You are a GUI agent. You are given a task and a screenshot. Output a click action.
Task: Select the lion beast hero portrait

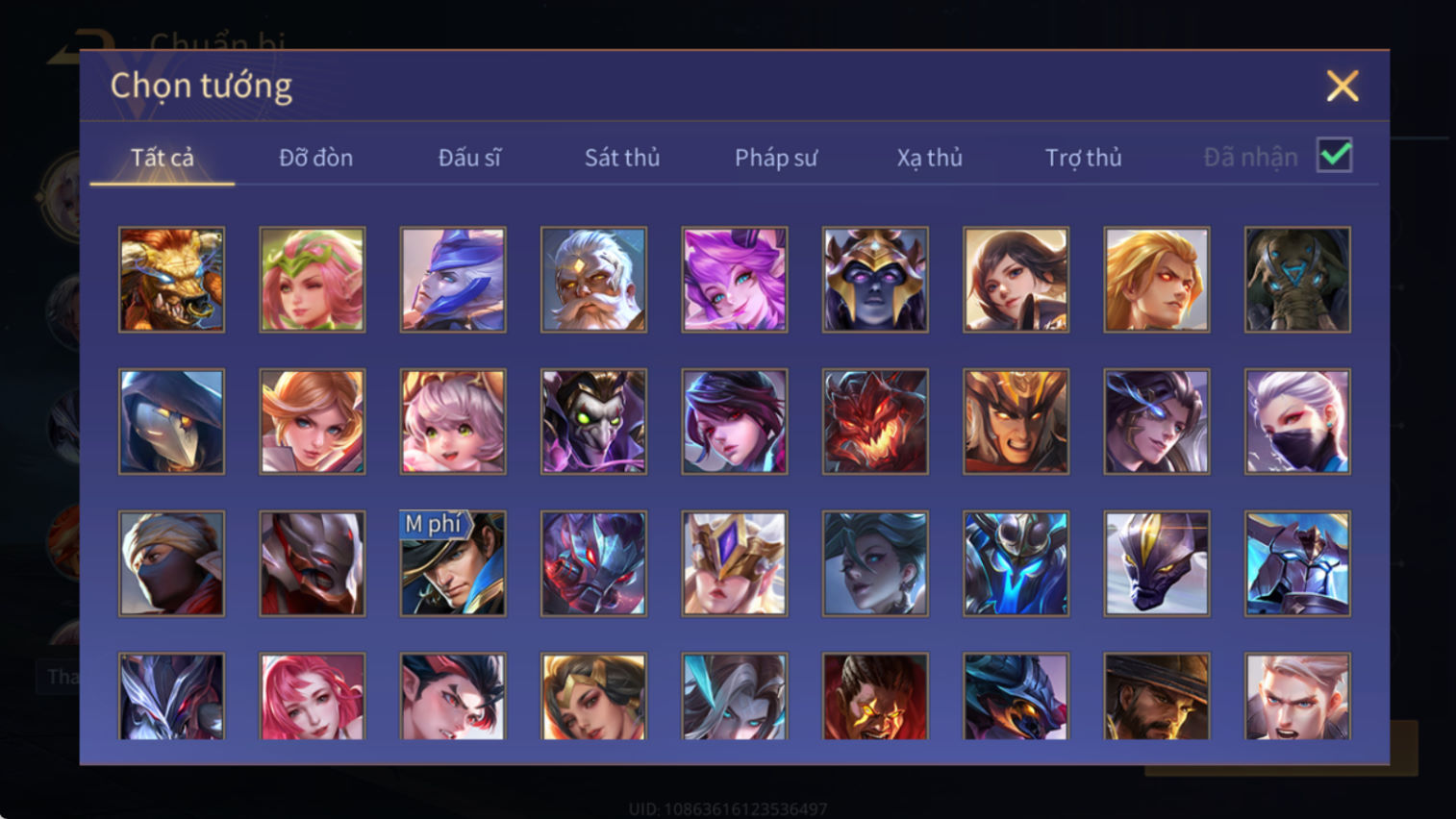(171, 280)
